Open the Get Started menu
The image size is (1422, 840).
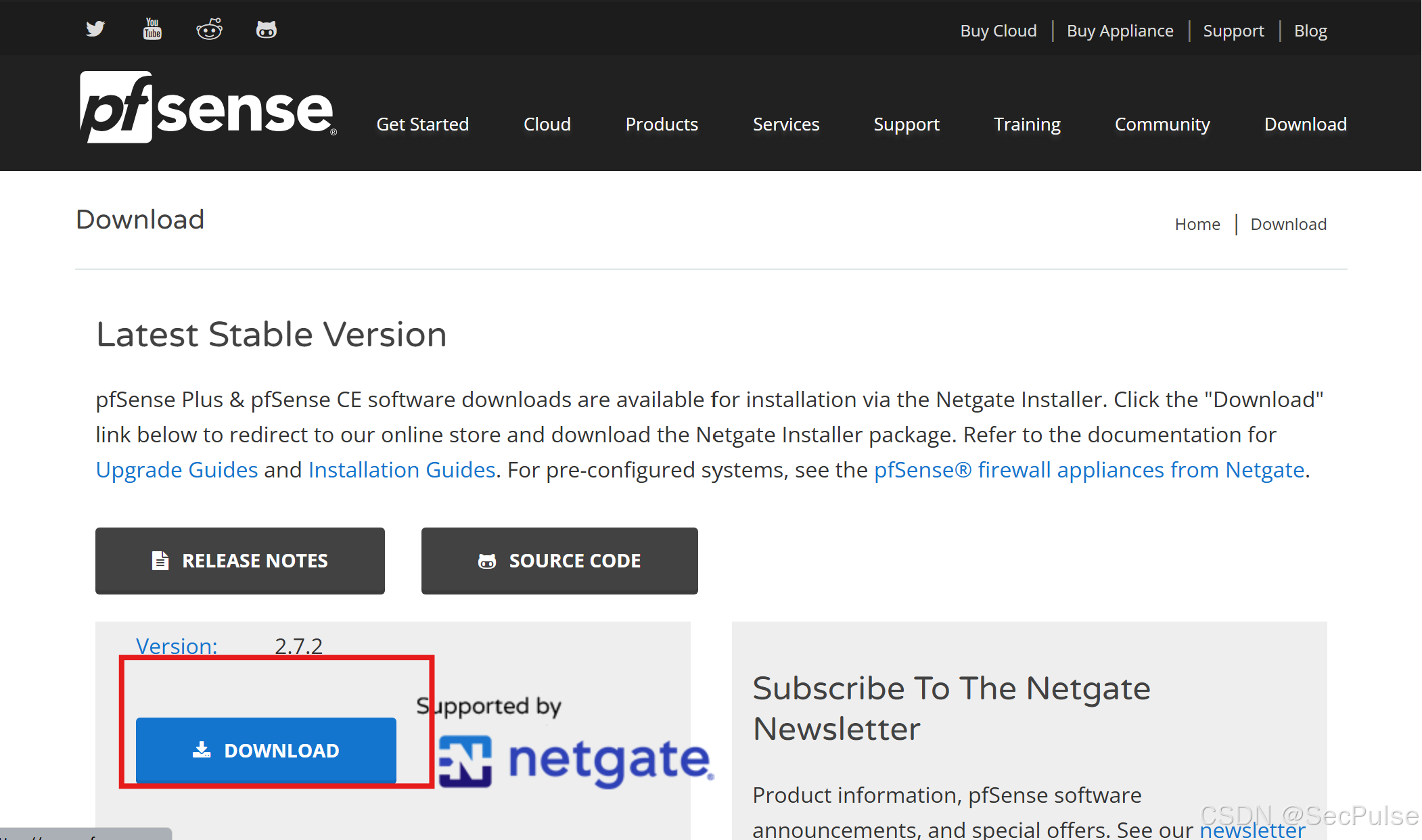(422, 124)
